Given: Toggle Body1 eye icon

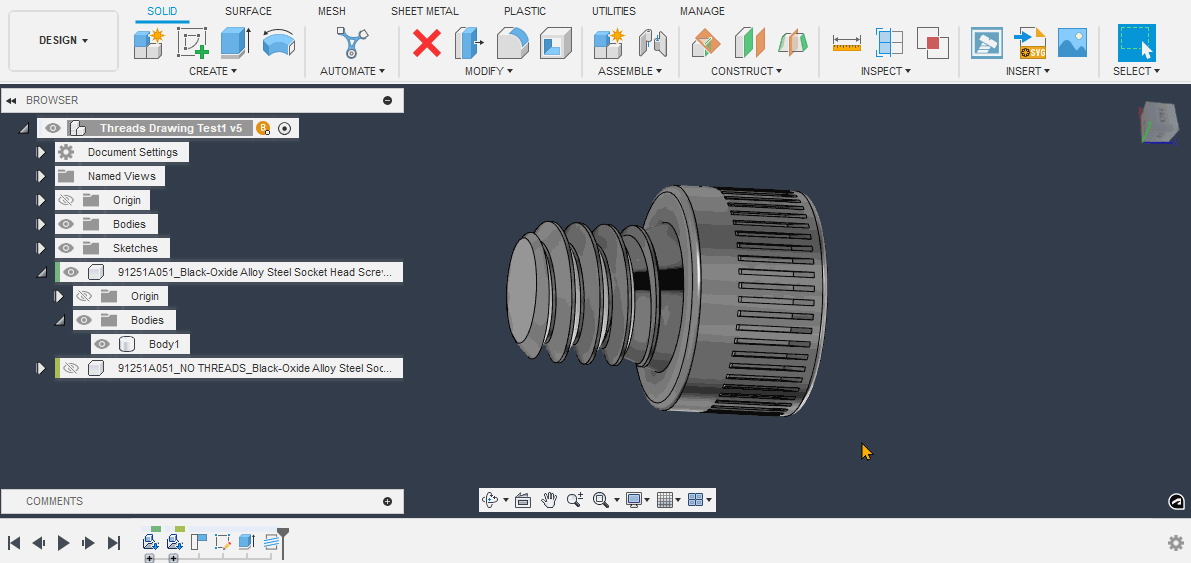Looking at the screenshot, I should [102, 344].
